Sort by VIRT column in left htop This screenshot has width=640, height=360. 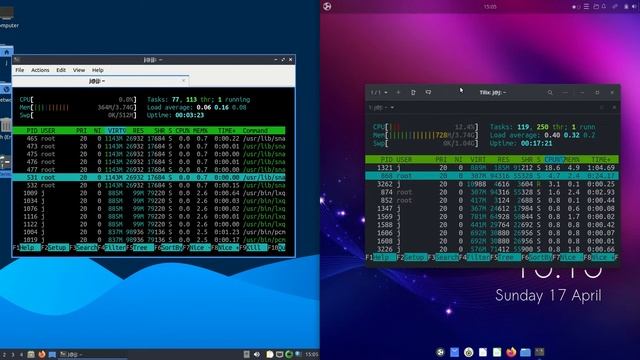pyautogui.click(x=117, y=131)
